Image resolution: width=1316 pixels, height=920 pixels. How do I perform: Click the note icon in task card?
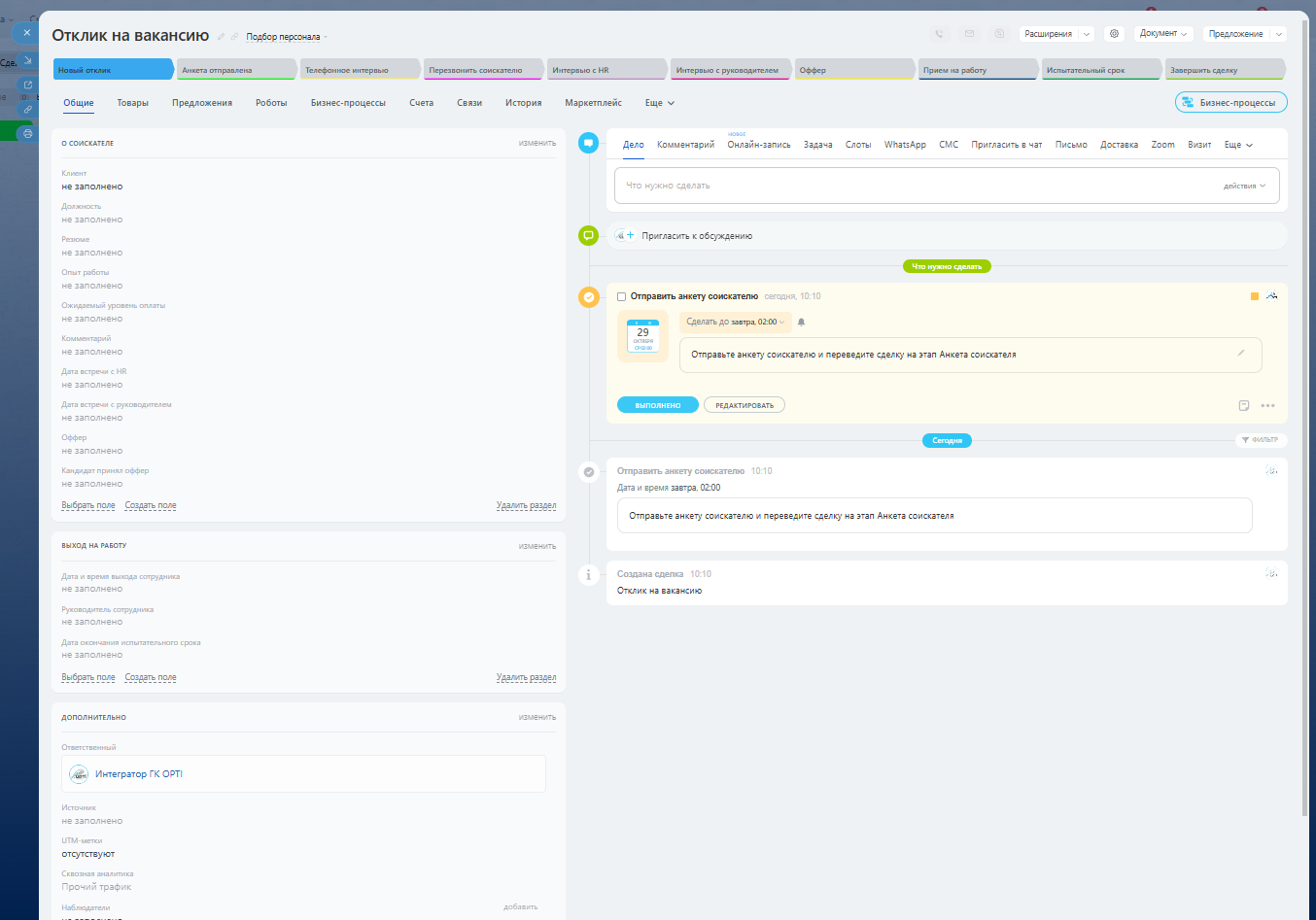click(1244, 406)
